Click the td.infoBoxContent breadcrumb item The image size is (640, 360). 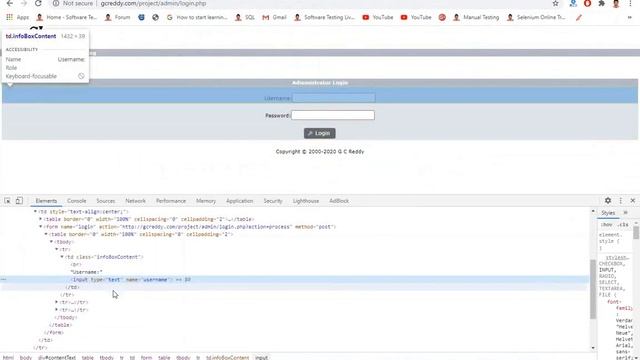pos(227,357)
